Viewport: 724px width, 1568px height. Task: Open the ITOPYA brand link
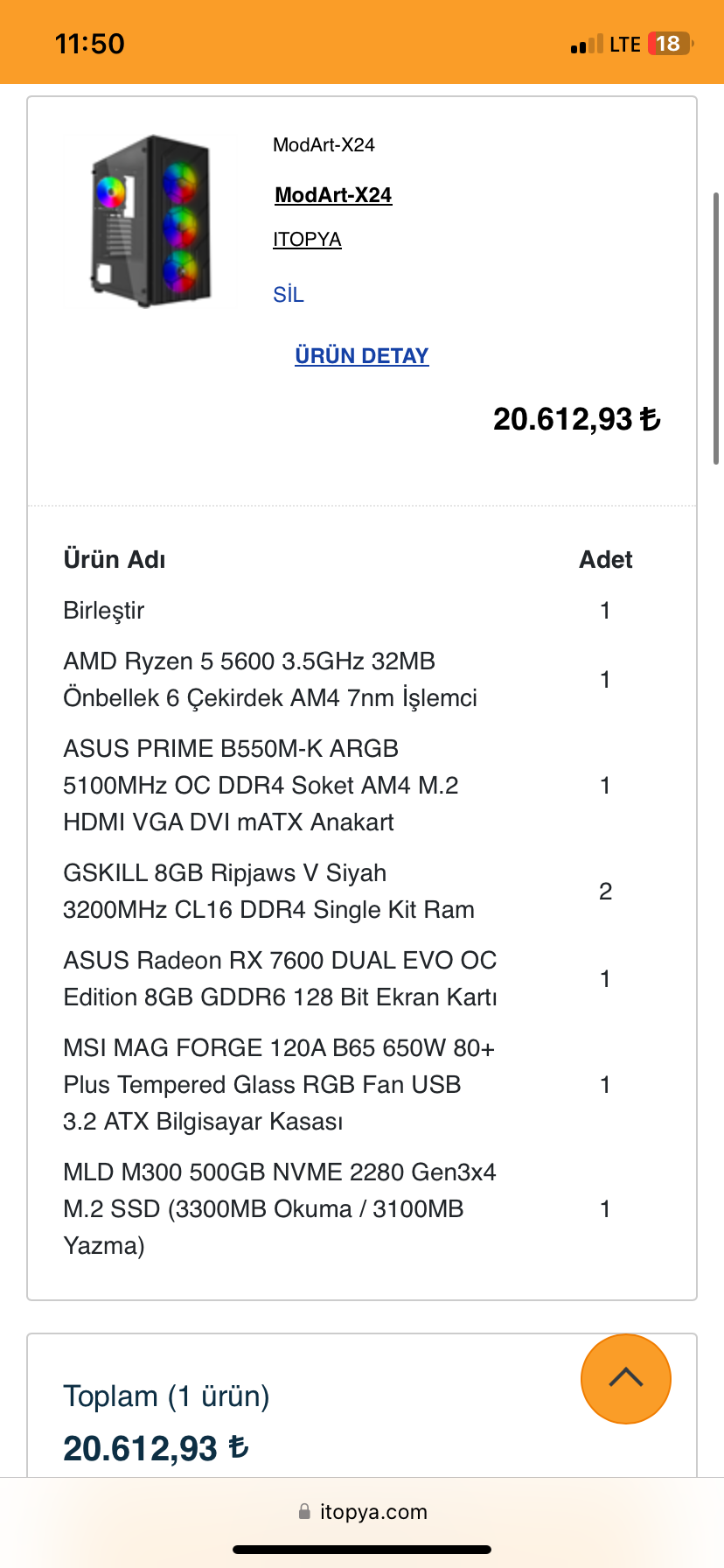point(307,240)
